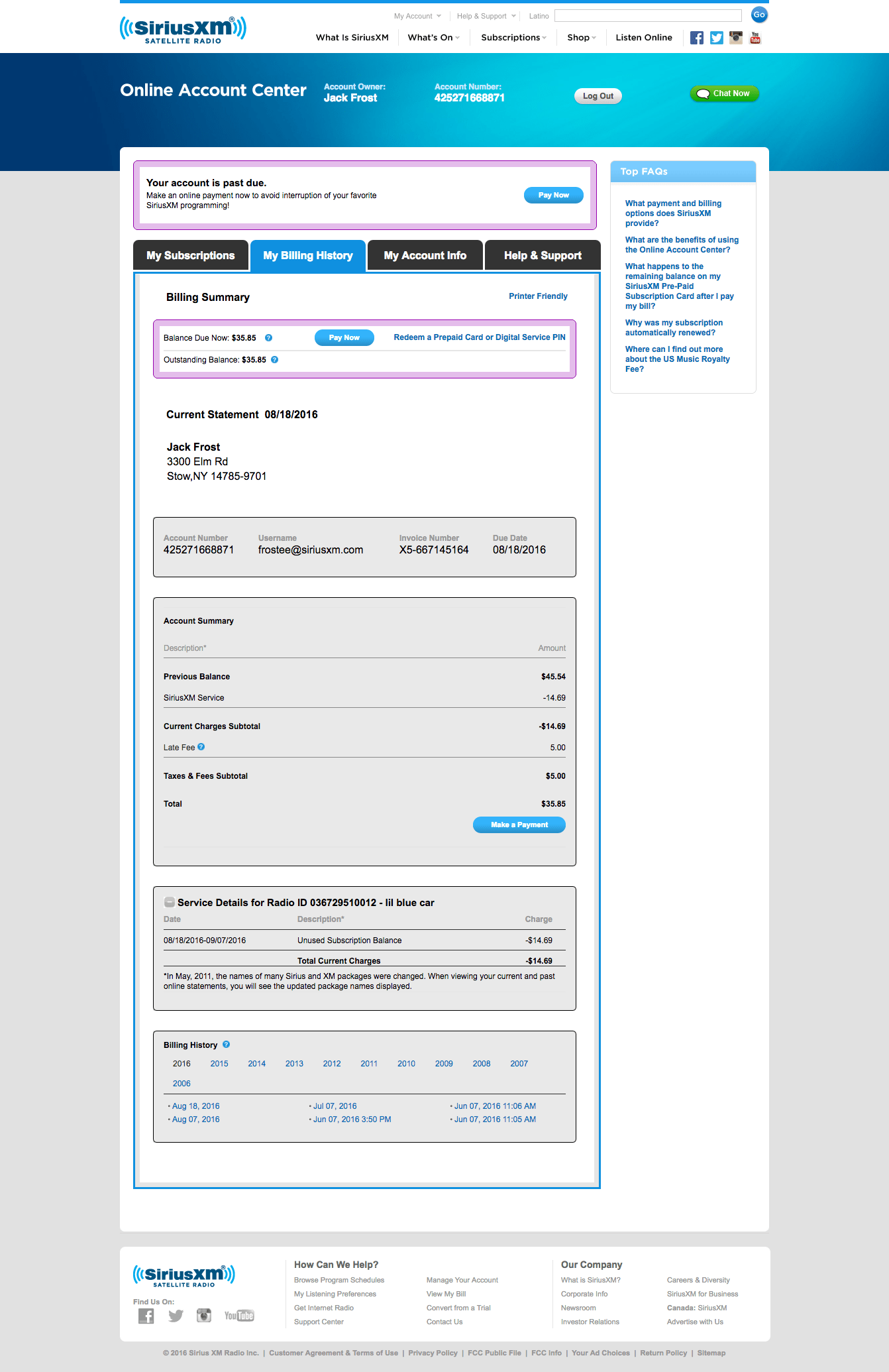Click help icon beside Outstanding Balance

tap(274, 360)
